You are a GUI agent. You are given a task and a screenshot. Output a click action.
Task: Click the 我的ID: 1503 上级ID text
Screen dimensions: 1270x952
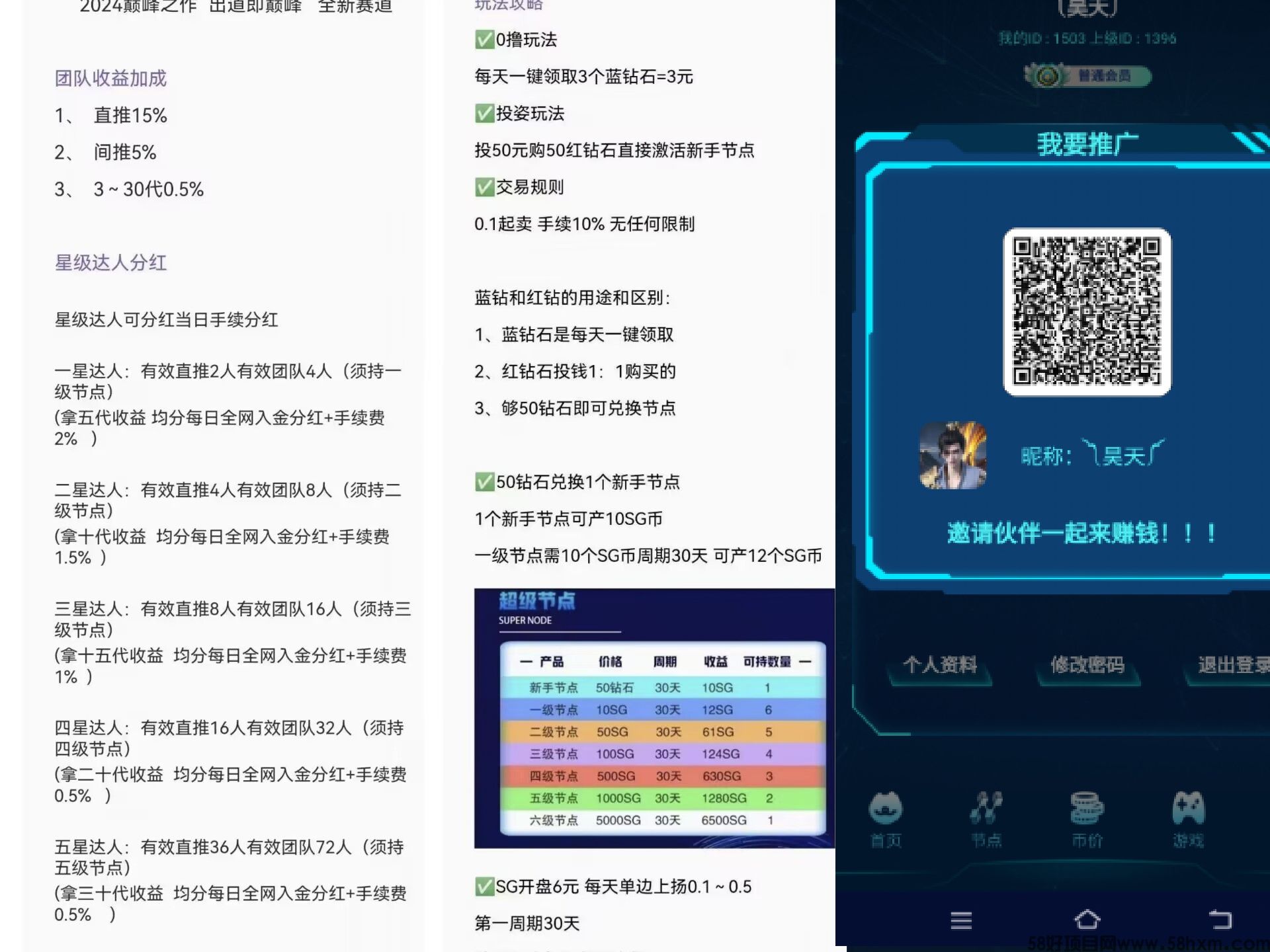coord(1087,38)
